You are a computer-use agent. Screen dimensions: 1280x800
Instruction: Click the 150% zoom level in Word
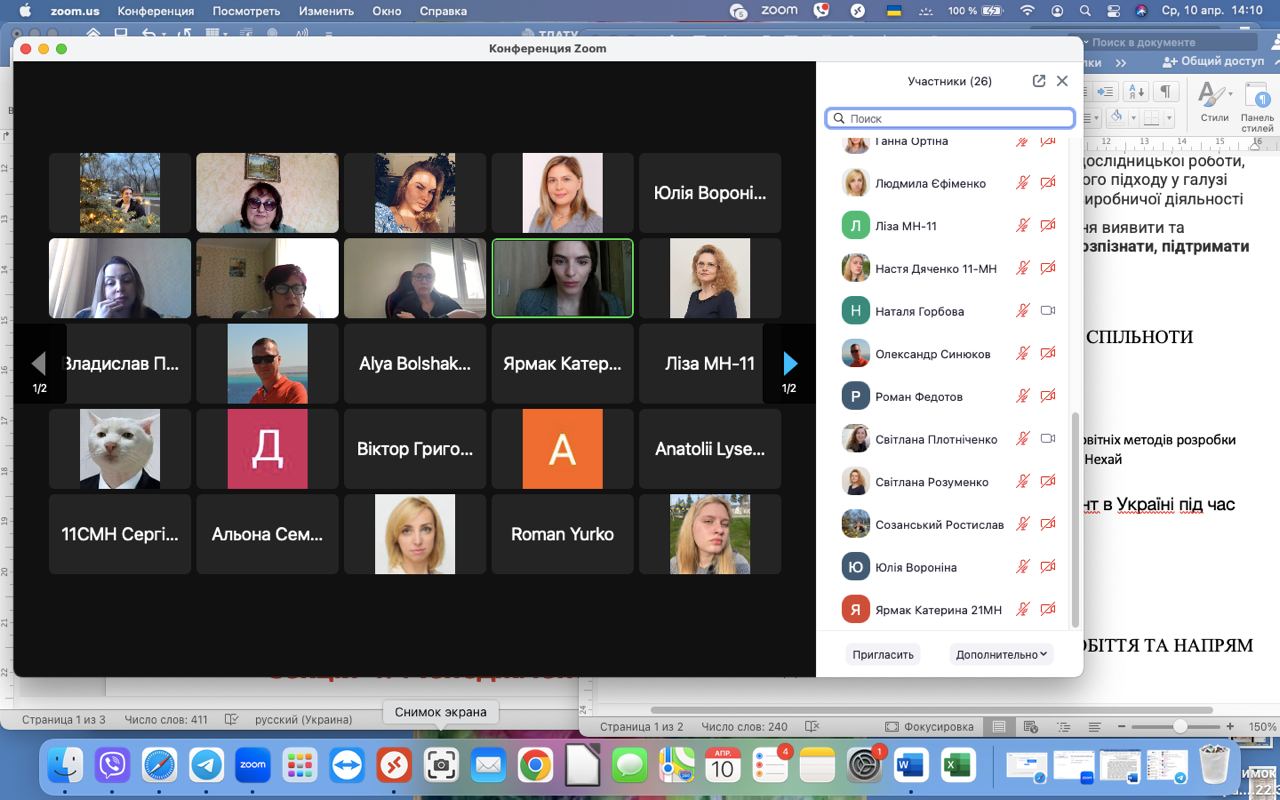[1262, 727]
